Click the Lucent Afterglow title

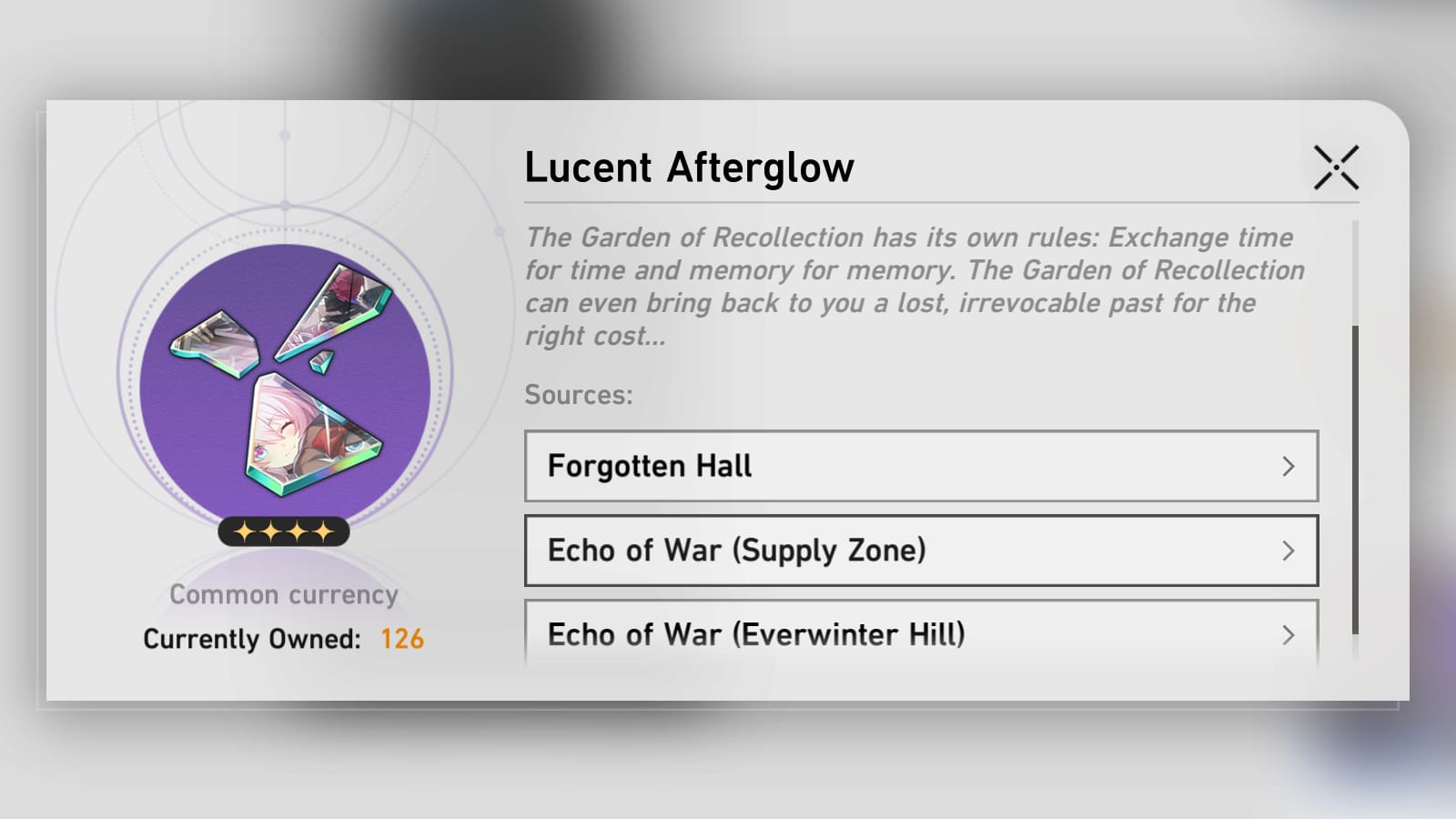(690, 167)
